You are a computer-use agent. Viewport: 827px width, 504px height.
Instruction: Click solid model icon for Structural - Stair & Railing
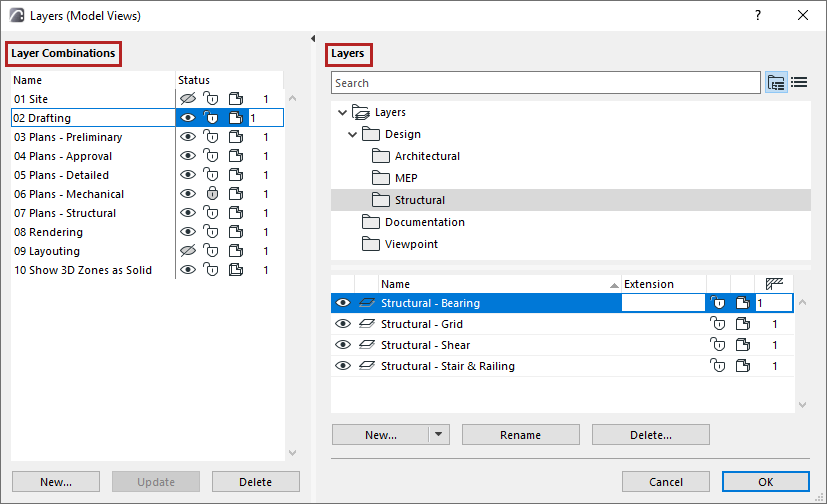pos(742,366)
